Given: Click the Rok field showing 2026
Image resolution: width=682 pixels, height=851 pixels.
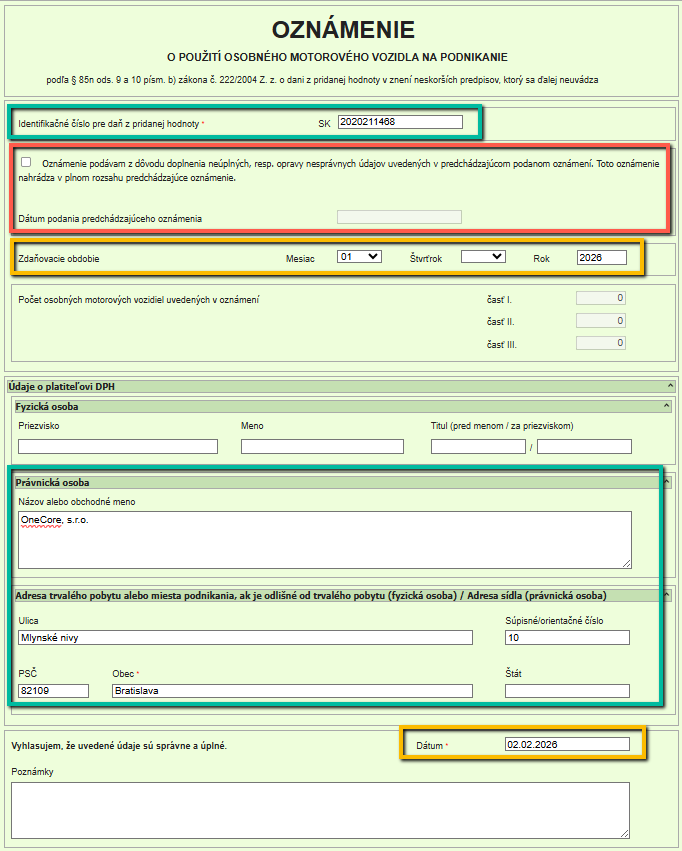Looking at the screenshot, I should click(x=601, y=258).
